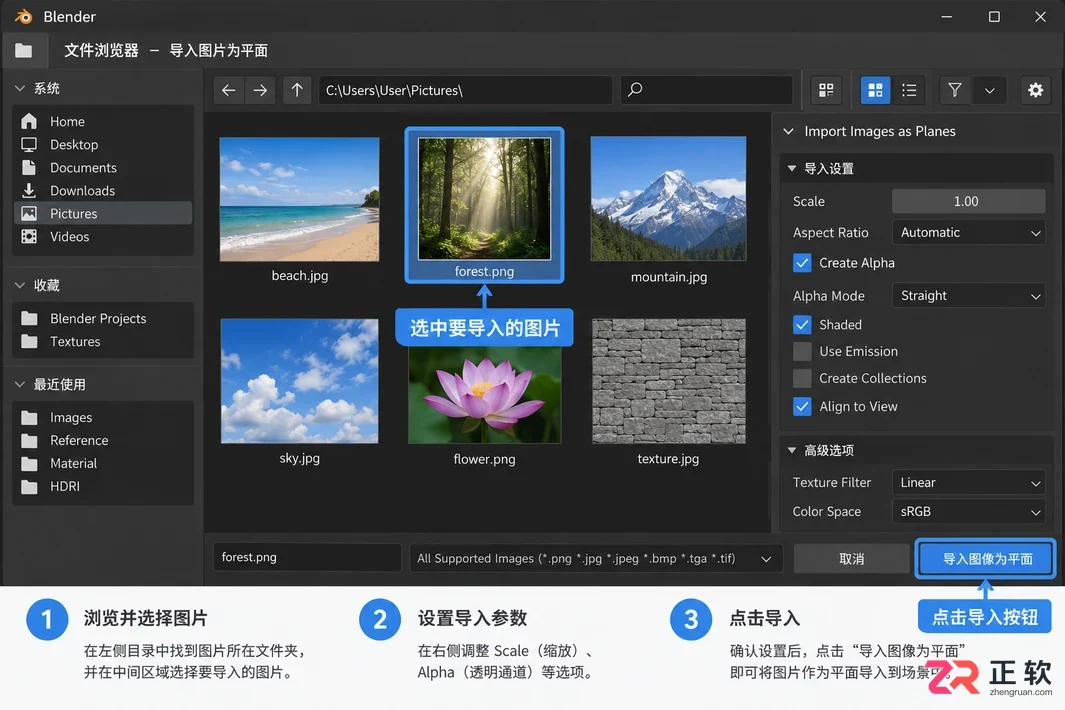Go to parent directory with up arrow
This screenshot has width=1065, height=710.
click(297, 90)
